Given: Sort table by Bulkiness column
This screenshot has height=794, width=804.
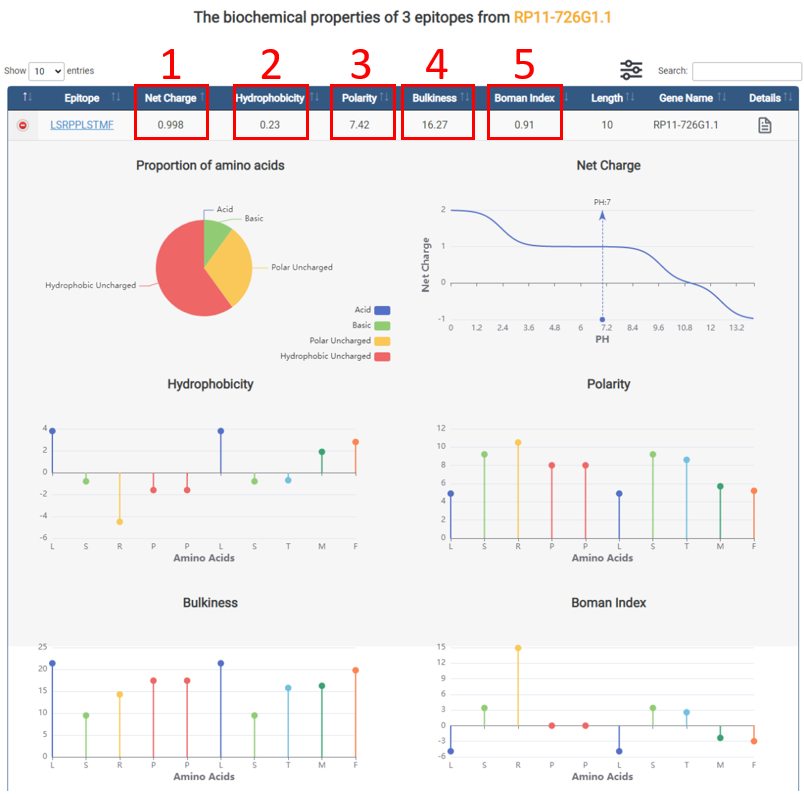Looking at the screenshot, I should point(434,98).
